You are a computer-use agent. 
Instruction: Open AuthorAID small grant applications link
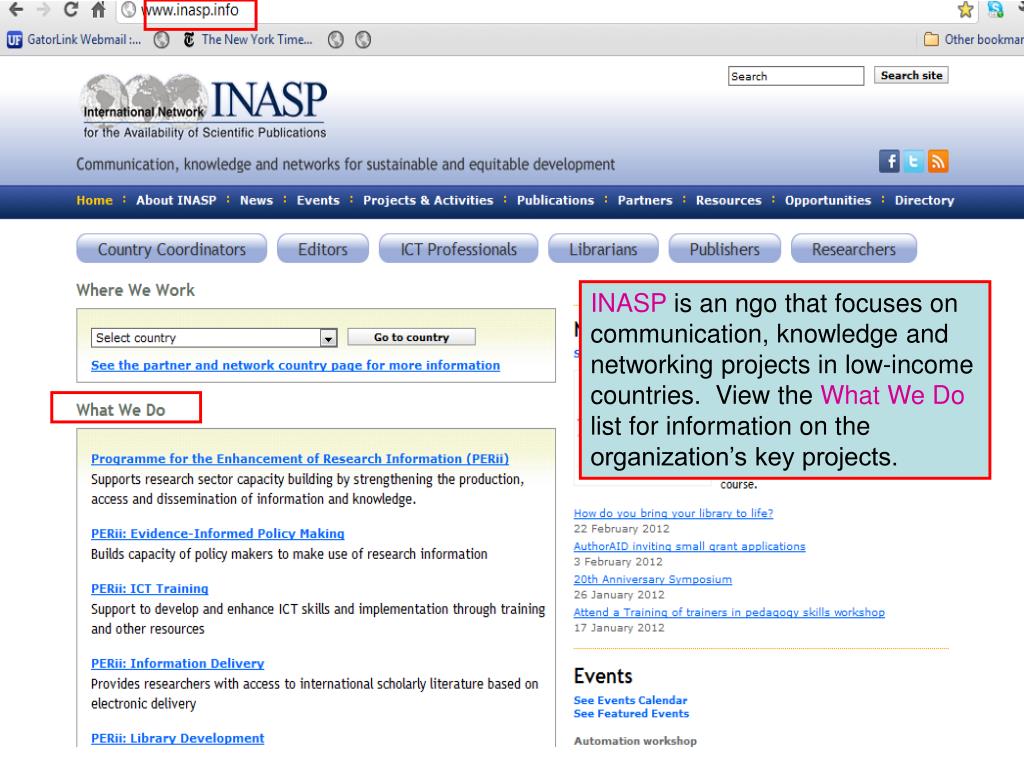coord(690,546)
